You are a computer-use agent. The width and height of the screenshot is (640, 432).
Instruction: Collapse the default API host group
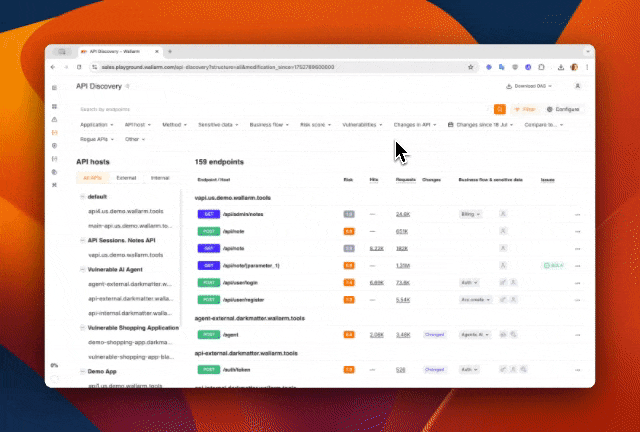point(82,197)
